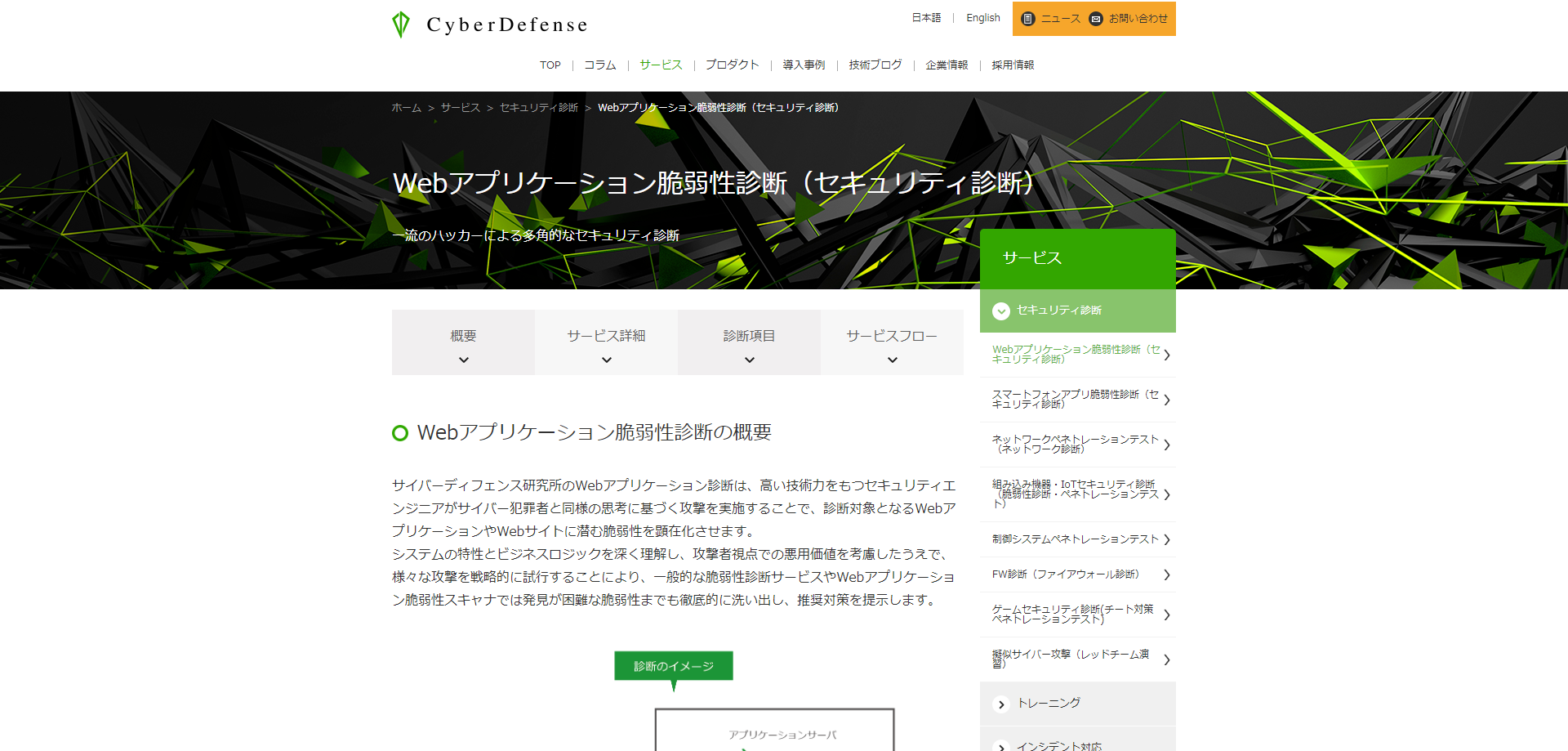Click the current-page breadcrumb Webアプリケーション脆弱性診断
This screenshot has height=751, width=1568.
point(718,108)
